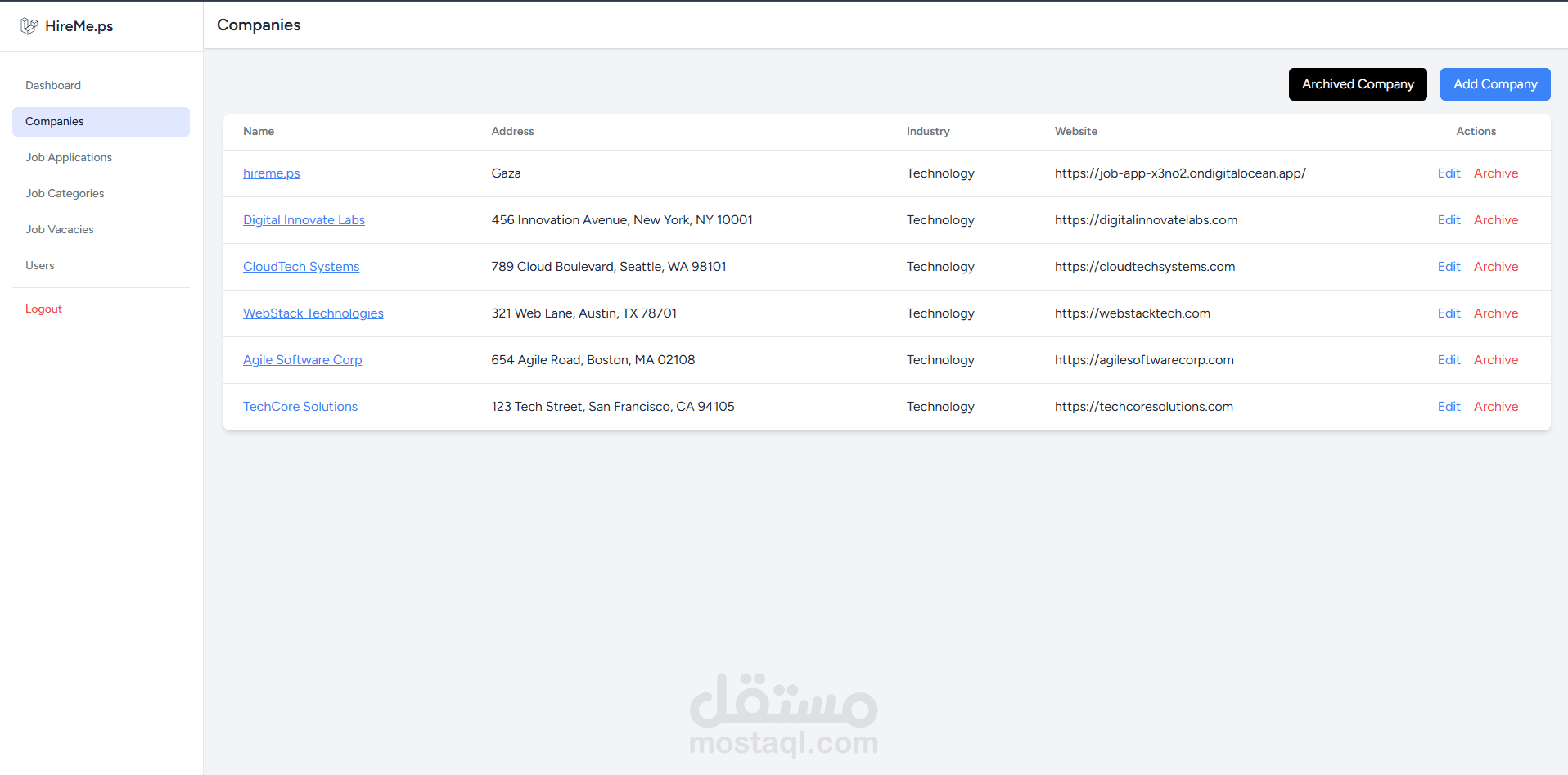Open Job Applications page
Viewport: 1568px width, 775px height.
click(69, 157)
